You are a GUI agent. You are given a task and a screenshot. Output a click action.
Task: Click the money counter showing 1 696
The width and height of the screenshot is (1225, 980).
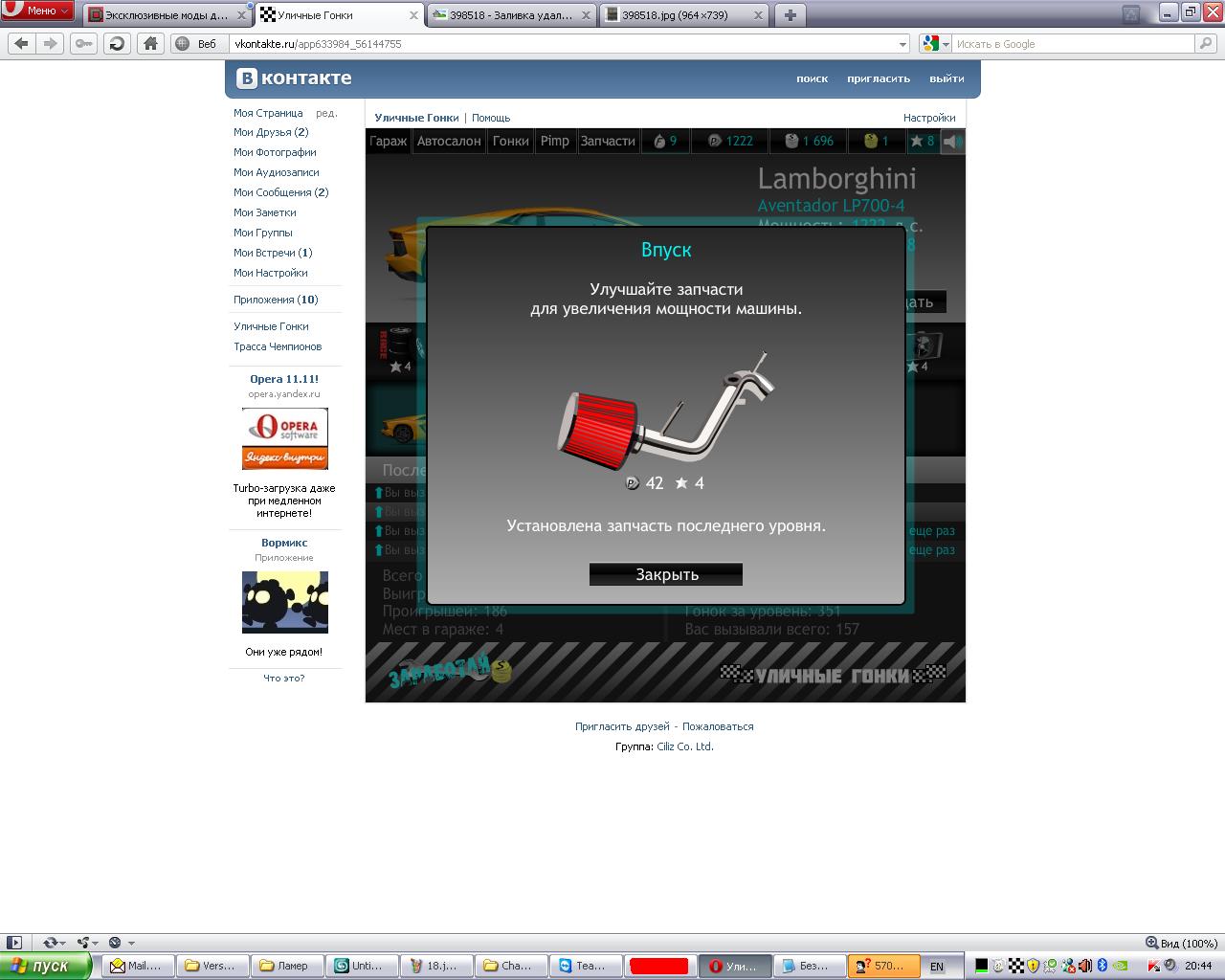tap(809, 141)
